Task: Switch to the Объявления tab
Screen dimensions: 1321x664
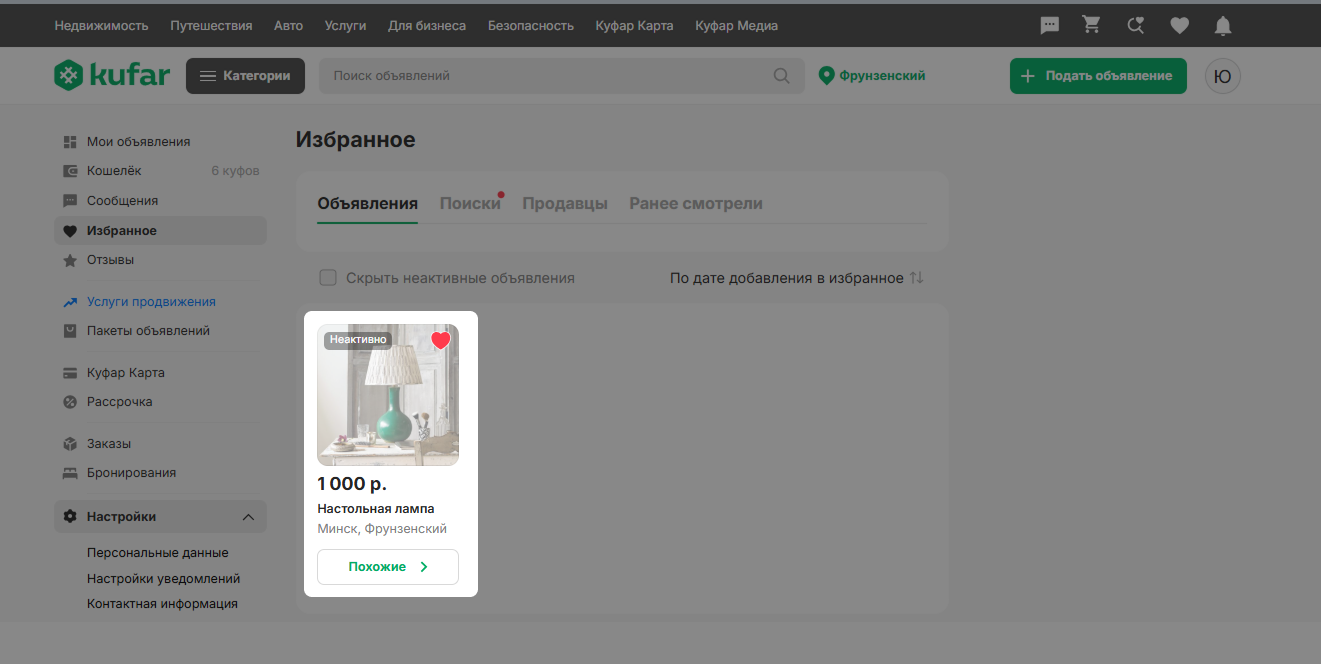Action: pos(367,204)
